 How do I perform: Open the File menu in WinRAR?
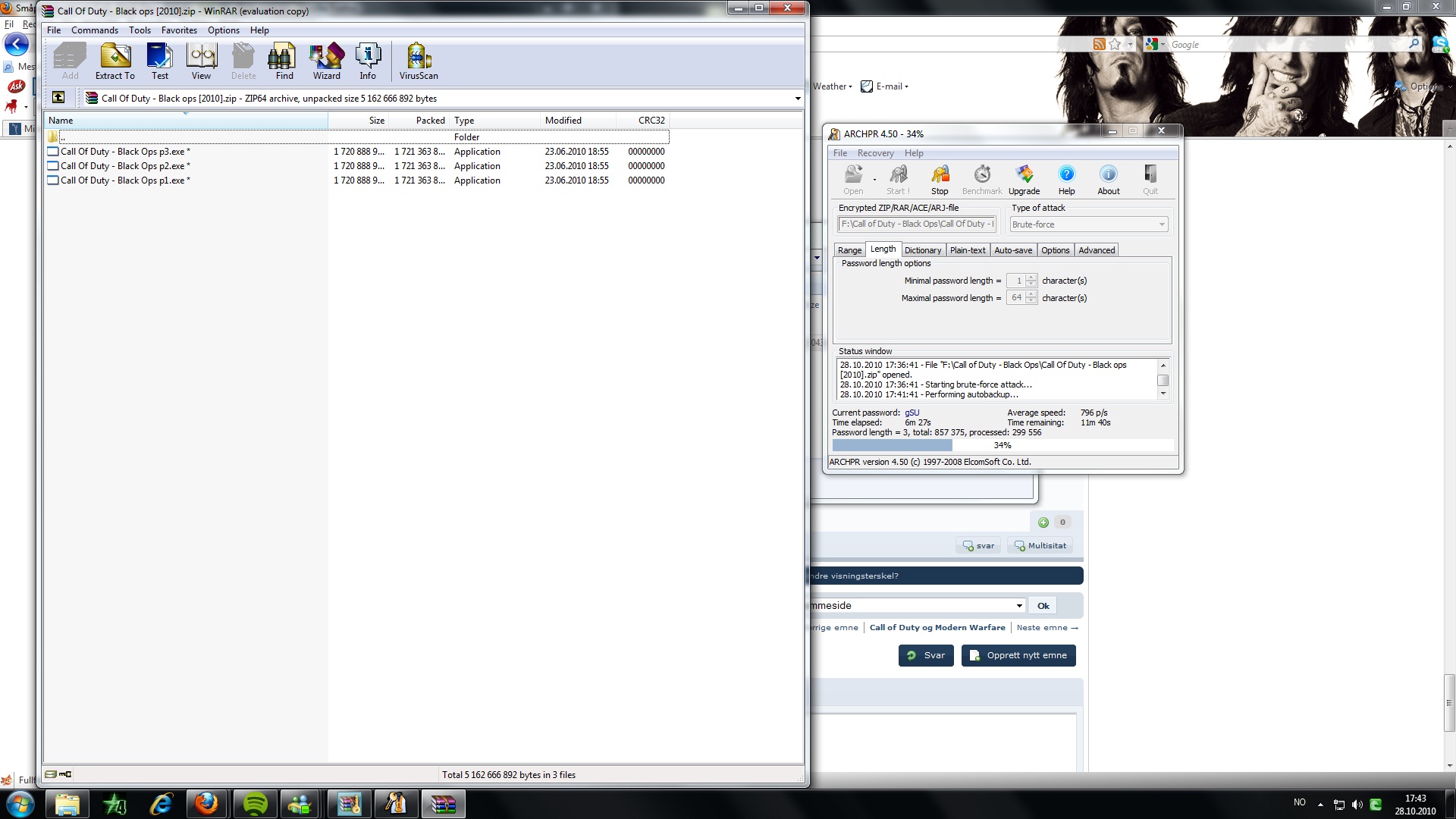pyautogui.click(x=54, y=30)
